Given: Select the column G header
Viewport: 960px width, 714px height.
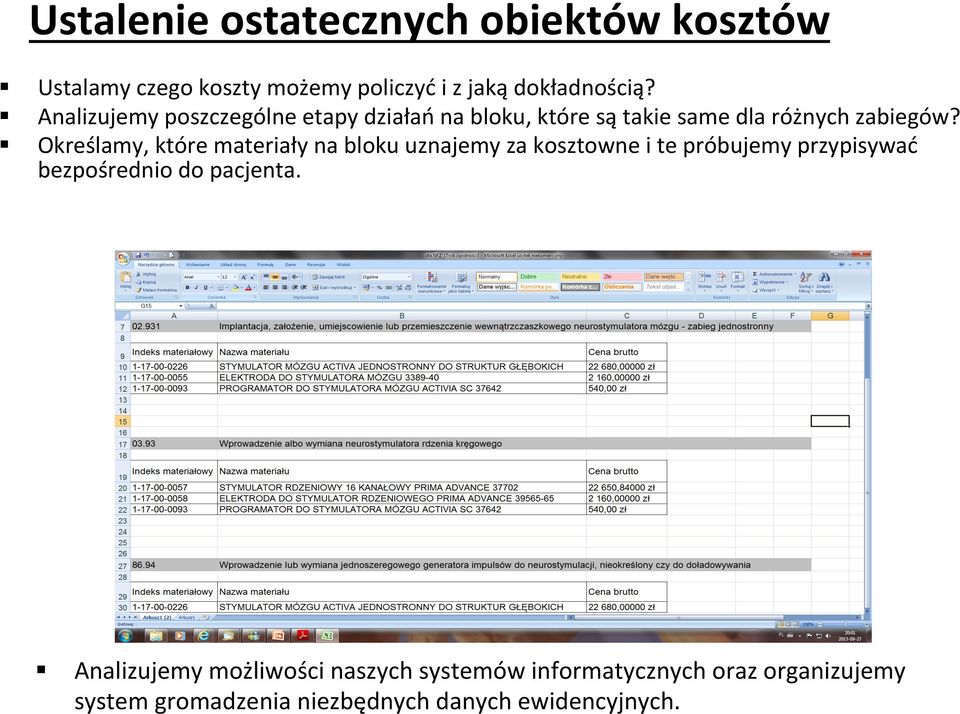Looking at the screenshot, I should pos(830,315).
